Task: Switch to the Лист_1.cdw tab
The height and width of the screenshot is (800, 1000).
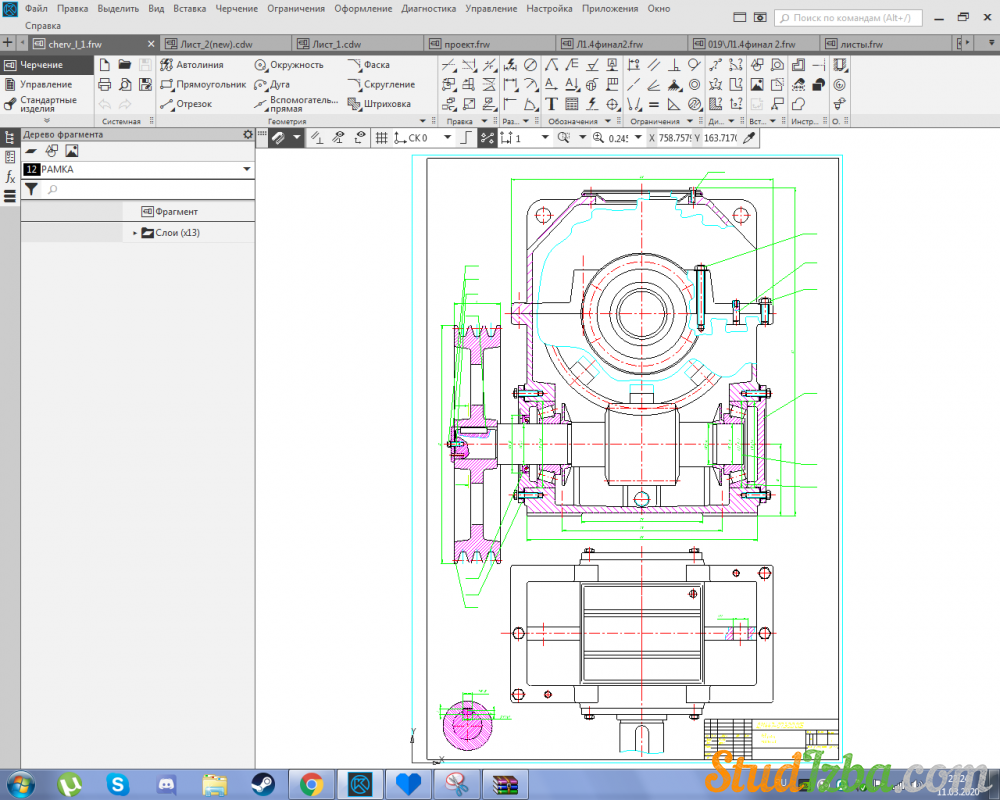Action: tap(335, 44)
